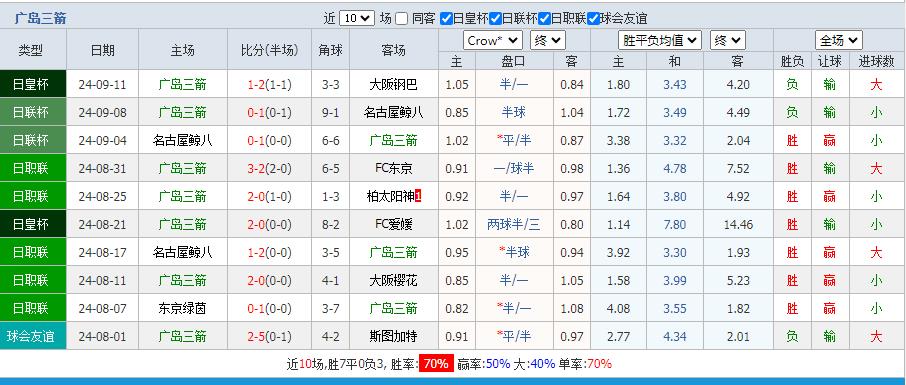This screenshot has width=906, height=385.
Task: Click draw odds 4.78 for FC东京 match
Action: pos(674,169)
